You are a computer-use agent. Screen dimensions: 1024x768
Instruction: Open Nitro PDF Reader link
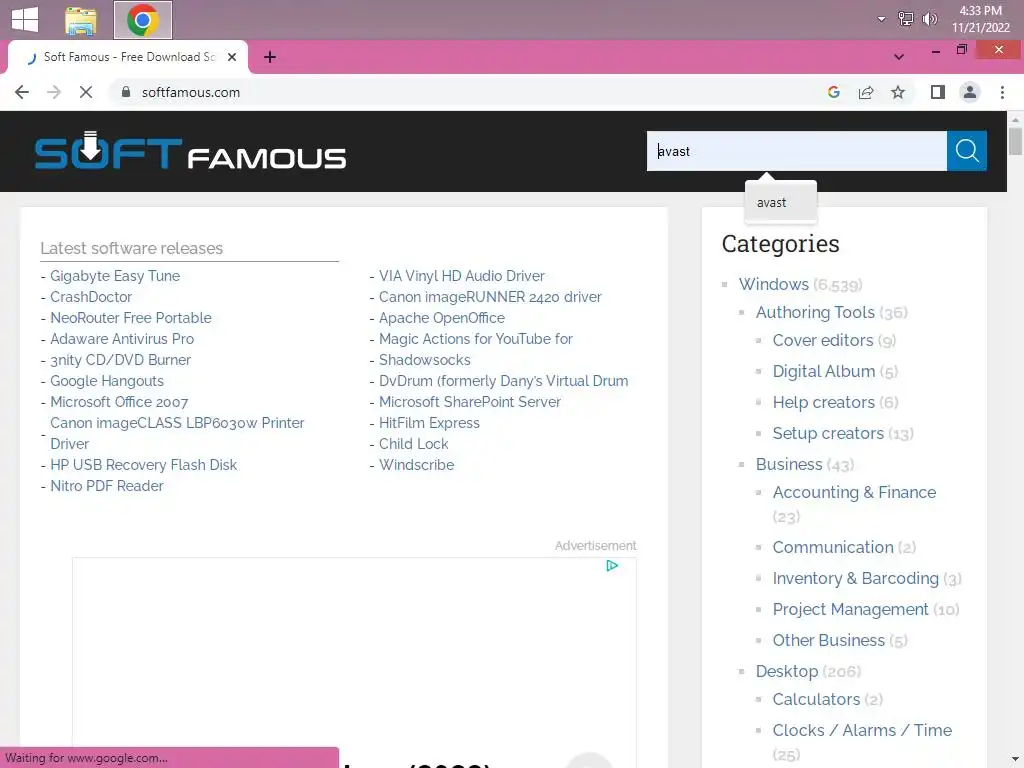coord(107,486)
